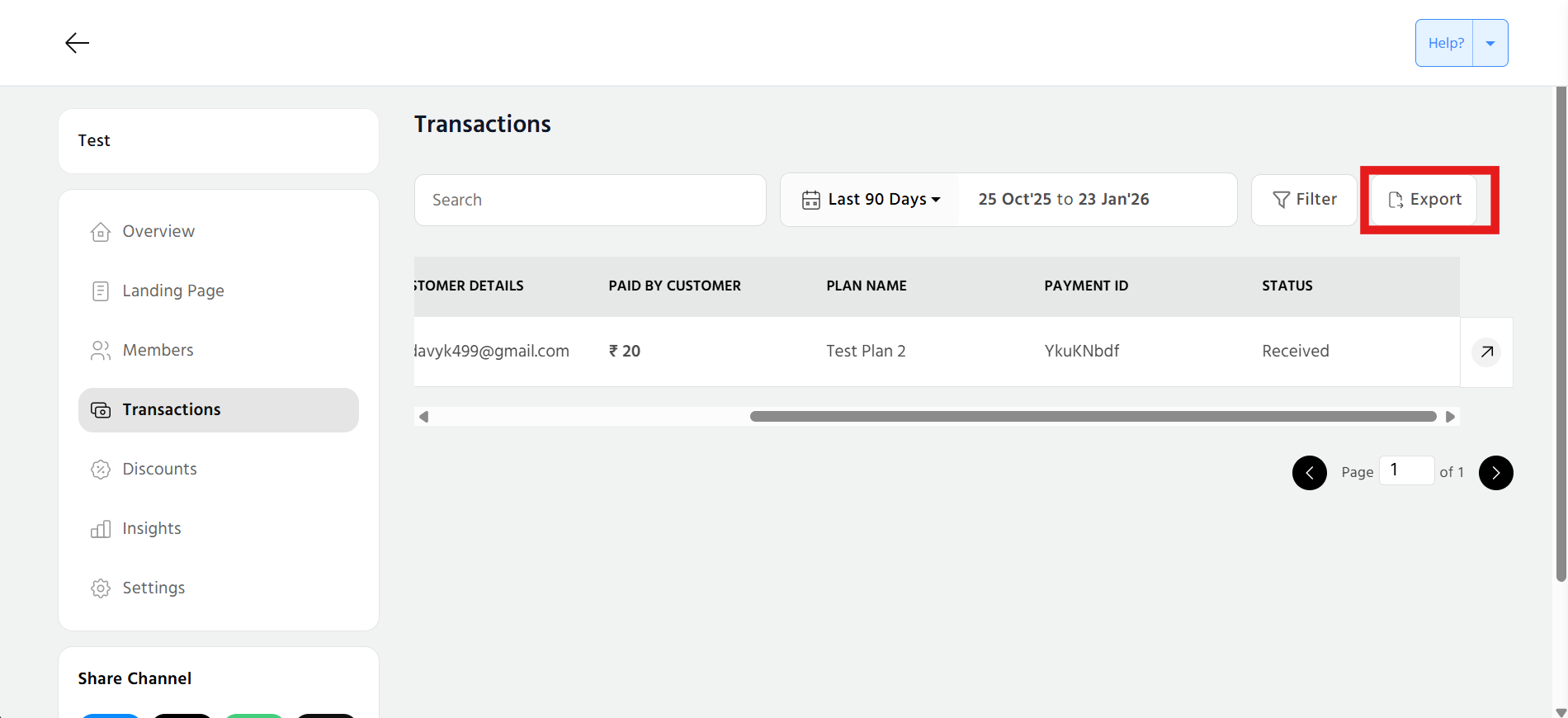
Task: Click the Transactions sidebar icon
Action: click(x=101, y=410)
